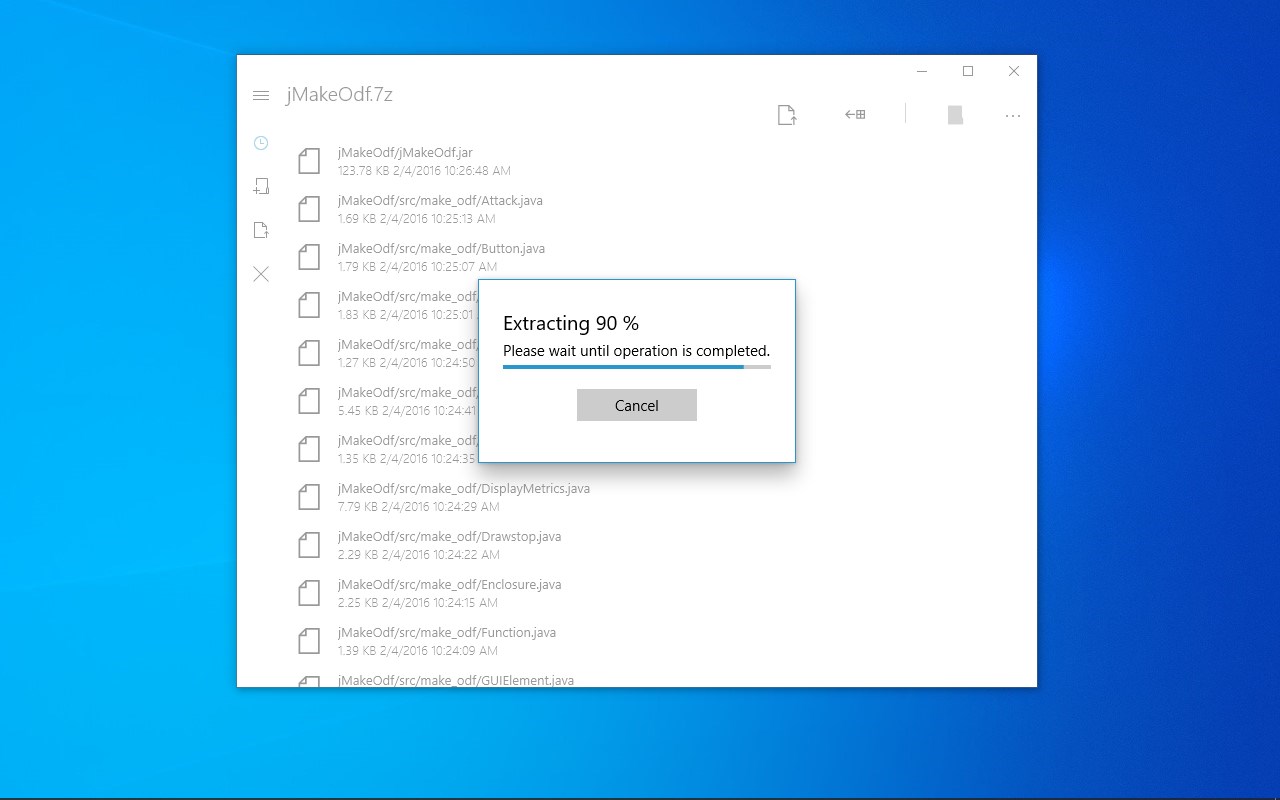Click the extraction progress bar
Viewport: 1280px width, 800px height.
pyautogui.click(x=636, y=367)
